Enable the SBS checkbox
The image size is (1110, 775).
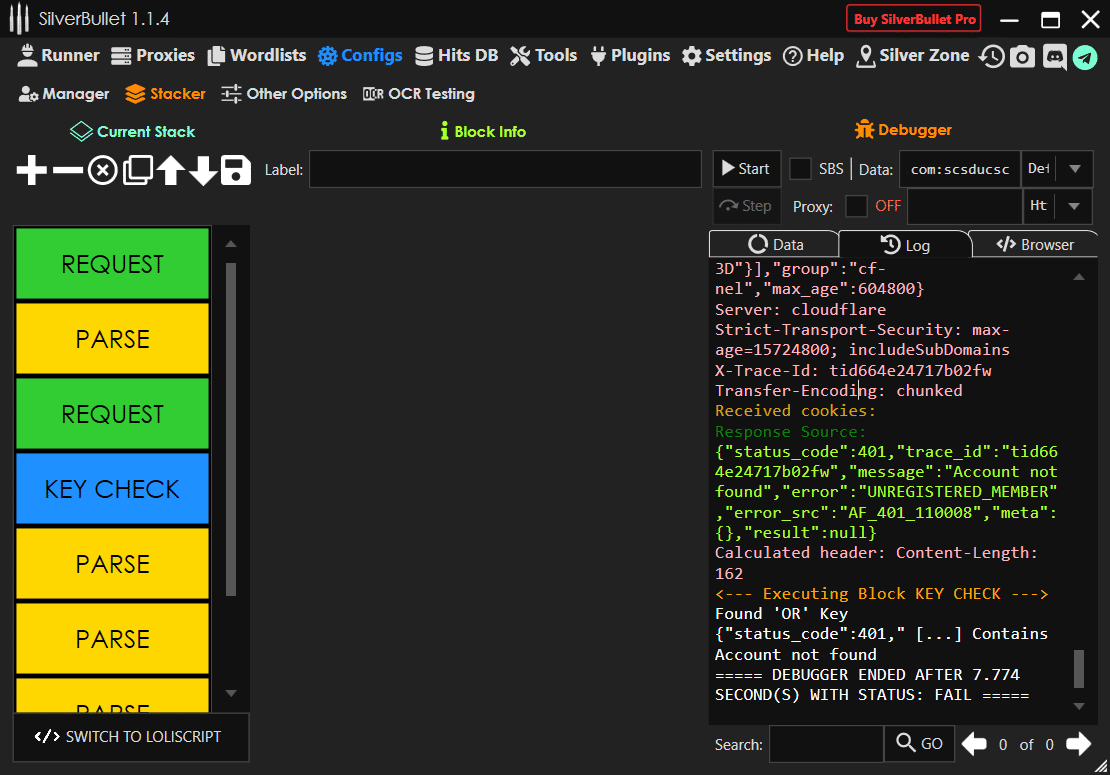(800, 169)
